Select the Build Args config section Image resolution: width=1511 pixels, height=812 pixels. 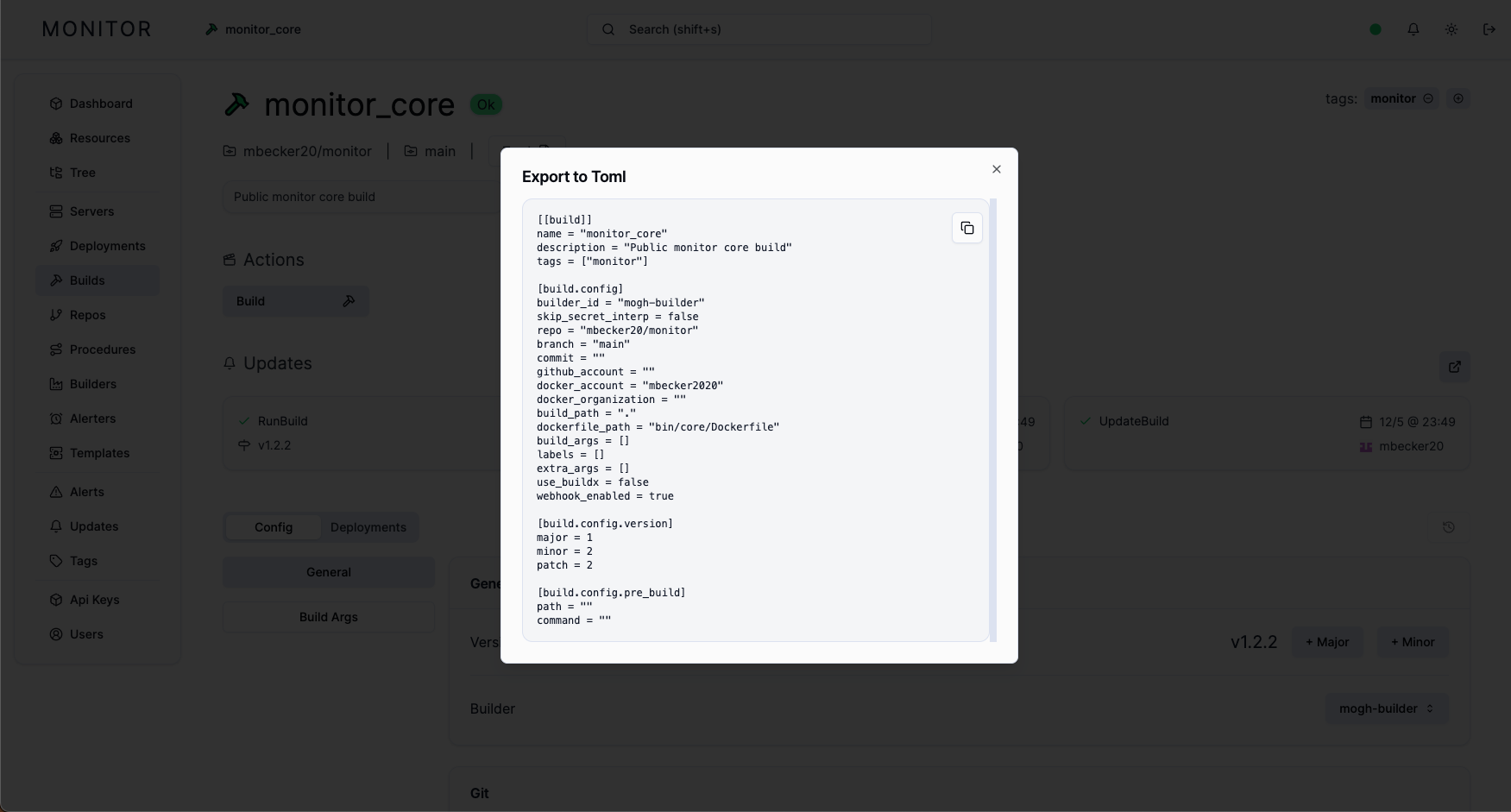click(x=329, y=617)
